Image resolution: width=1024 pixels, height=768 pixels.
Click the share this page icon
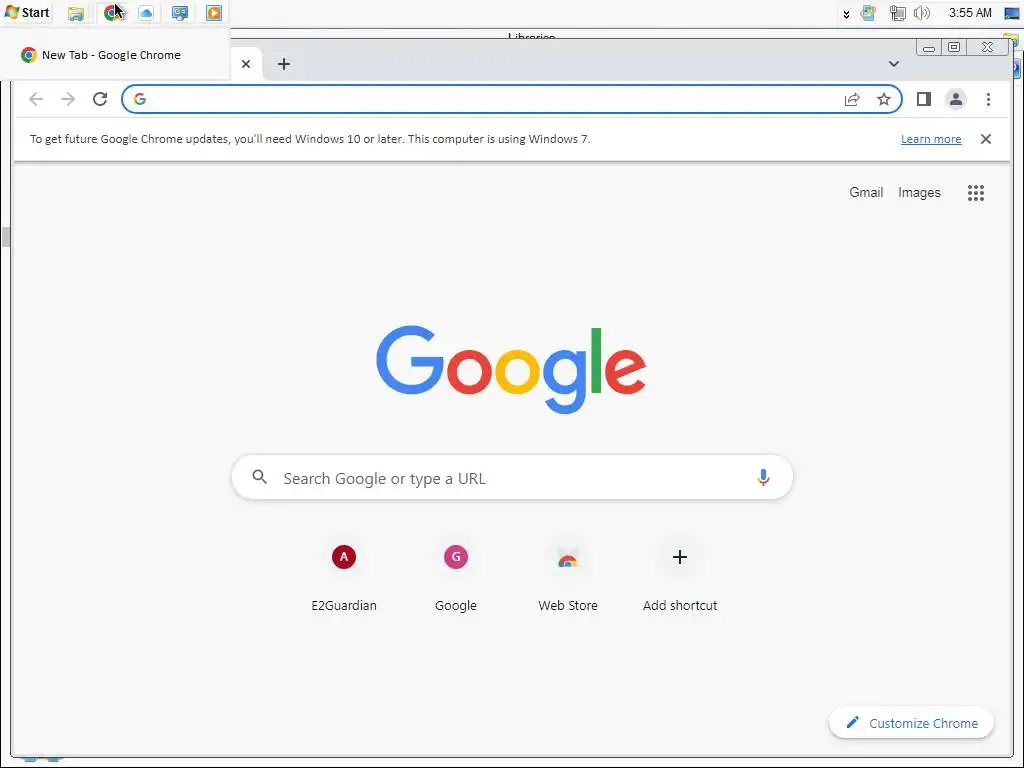point(852,99)
